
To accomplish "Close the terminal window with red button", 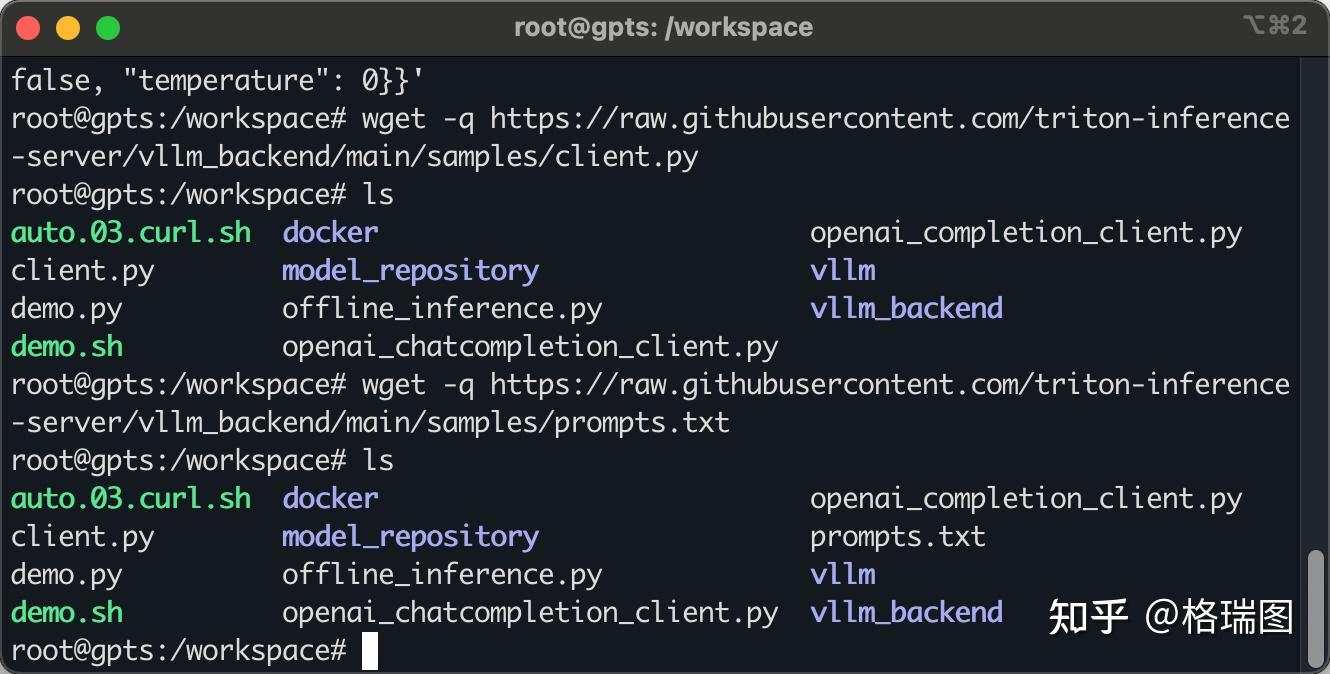I will click(28, 27).
